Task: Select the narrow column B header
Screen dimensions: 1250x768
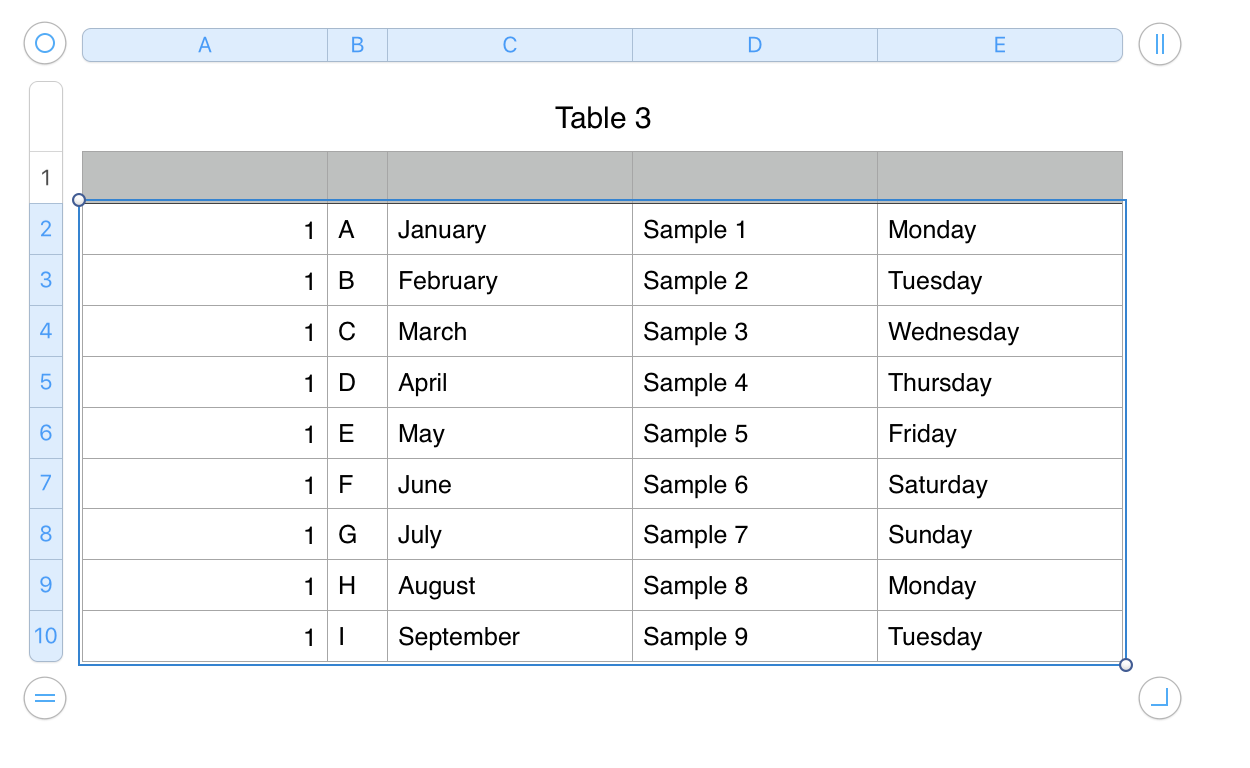Action: [x=357, y=45]
